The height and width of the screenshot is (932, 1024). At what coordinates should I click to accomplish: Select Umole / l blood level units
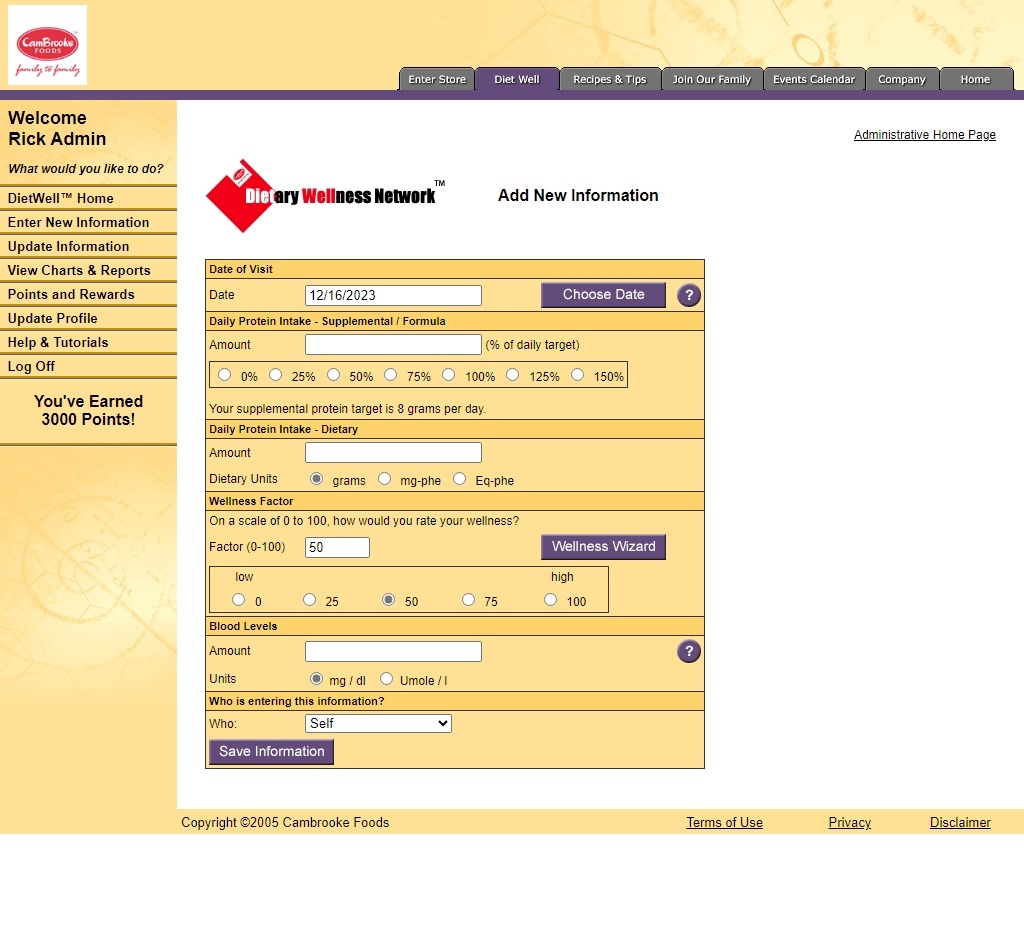pos(387,679)
